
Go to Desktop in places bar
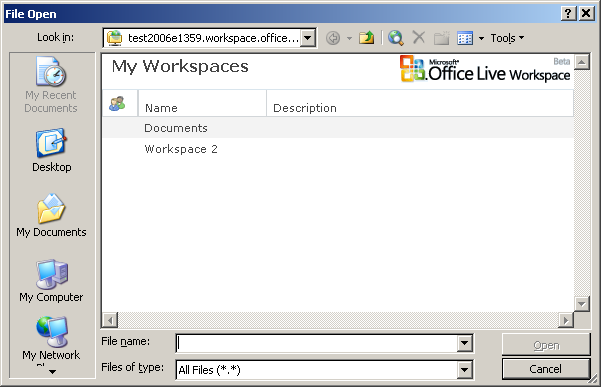51,151
